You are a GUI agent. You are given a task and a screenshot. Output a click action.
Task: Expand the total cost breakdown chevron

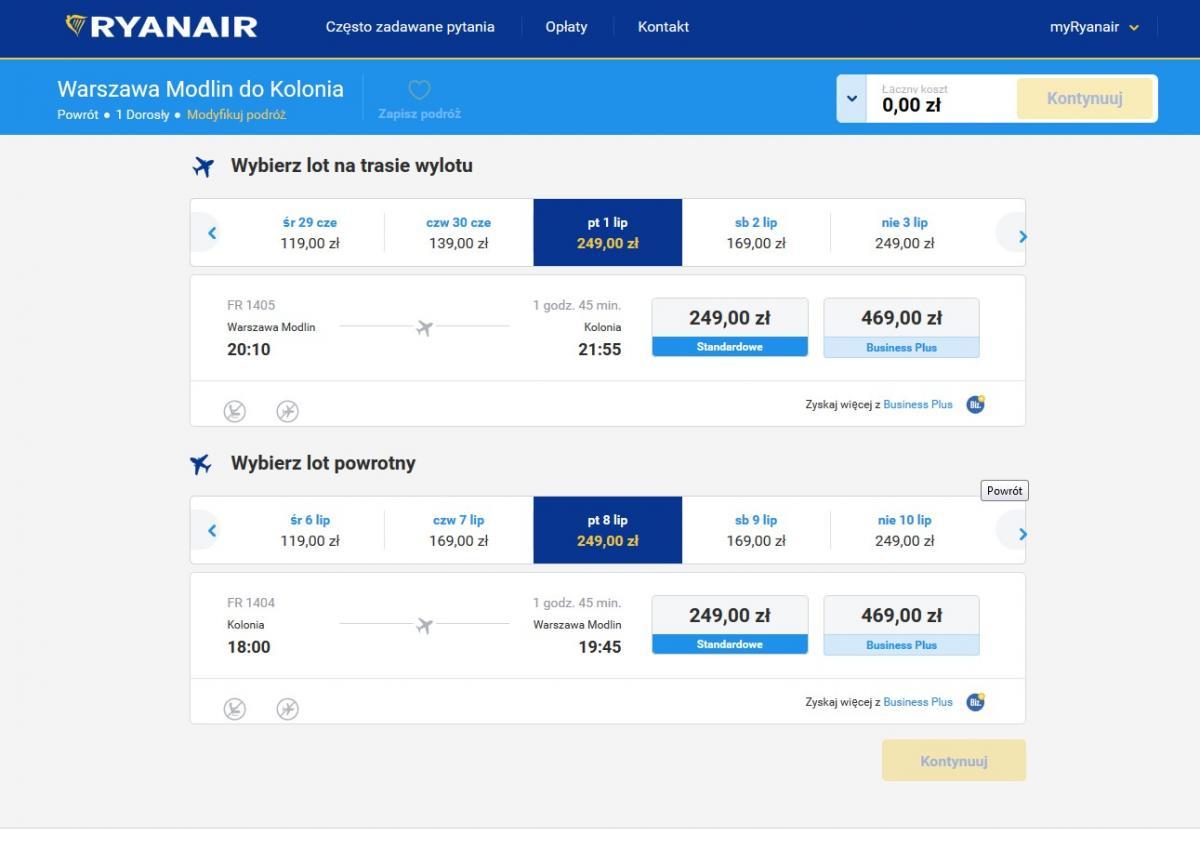click(x=852, y=99)
